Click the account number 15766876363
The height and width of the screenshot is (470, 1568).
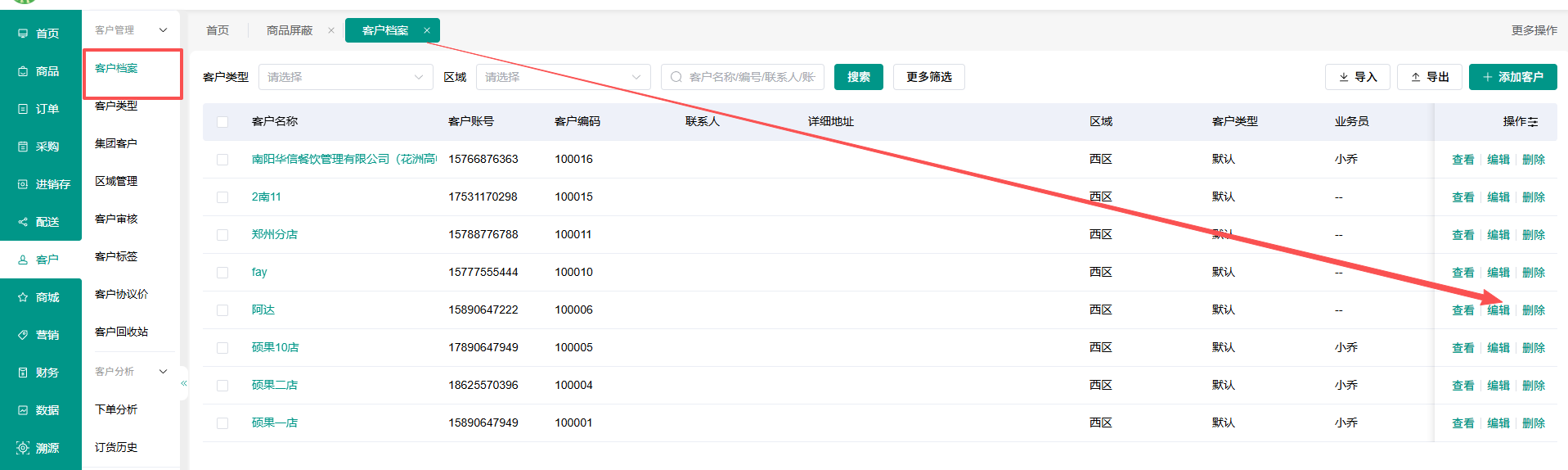click(x=483, y=159)
